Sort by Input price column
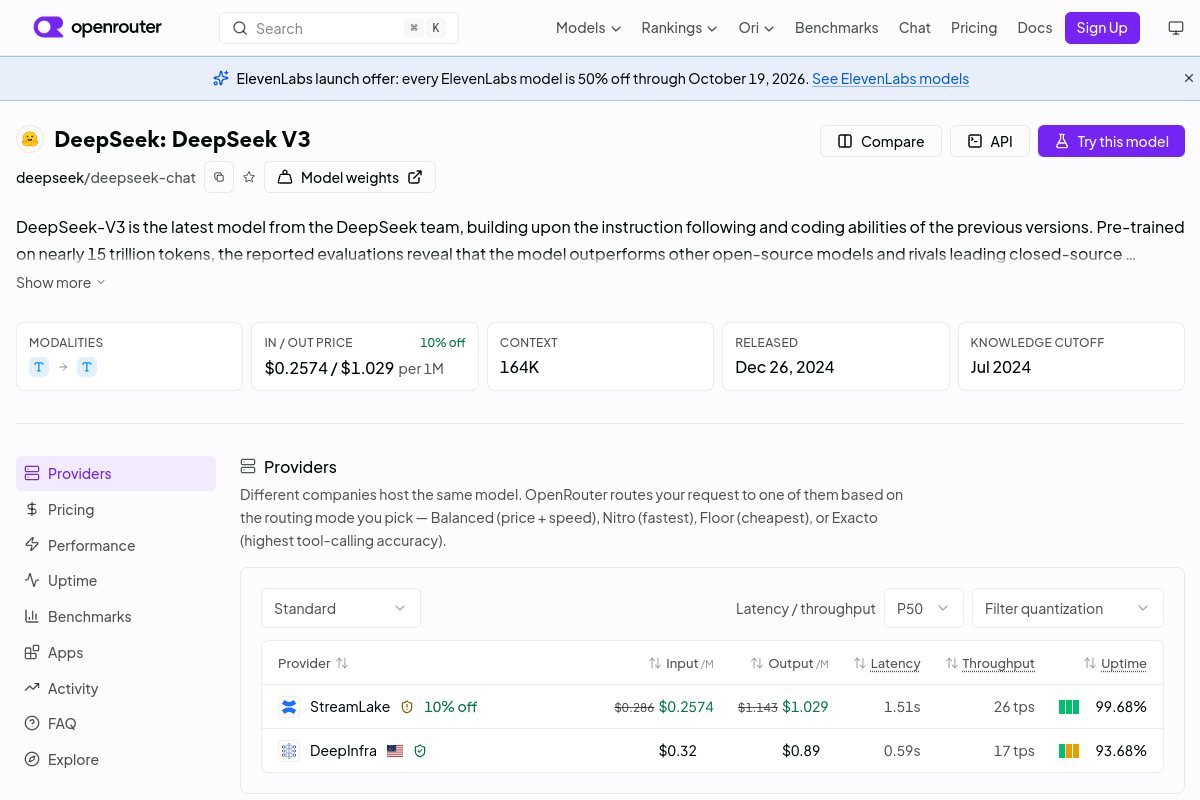Screen dimensions: 1200x800 [681, 663]
